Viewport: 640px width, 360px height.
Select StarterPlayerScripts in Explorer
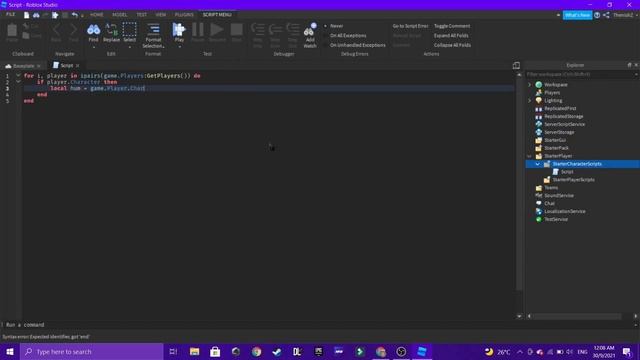pyautogui.click(x=573, y=180)
